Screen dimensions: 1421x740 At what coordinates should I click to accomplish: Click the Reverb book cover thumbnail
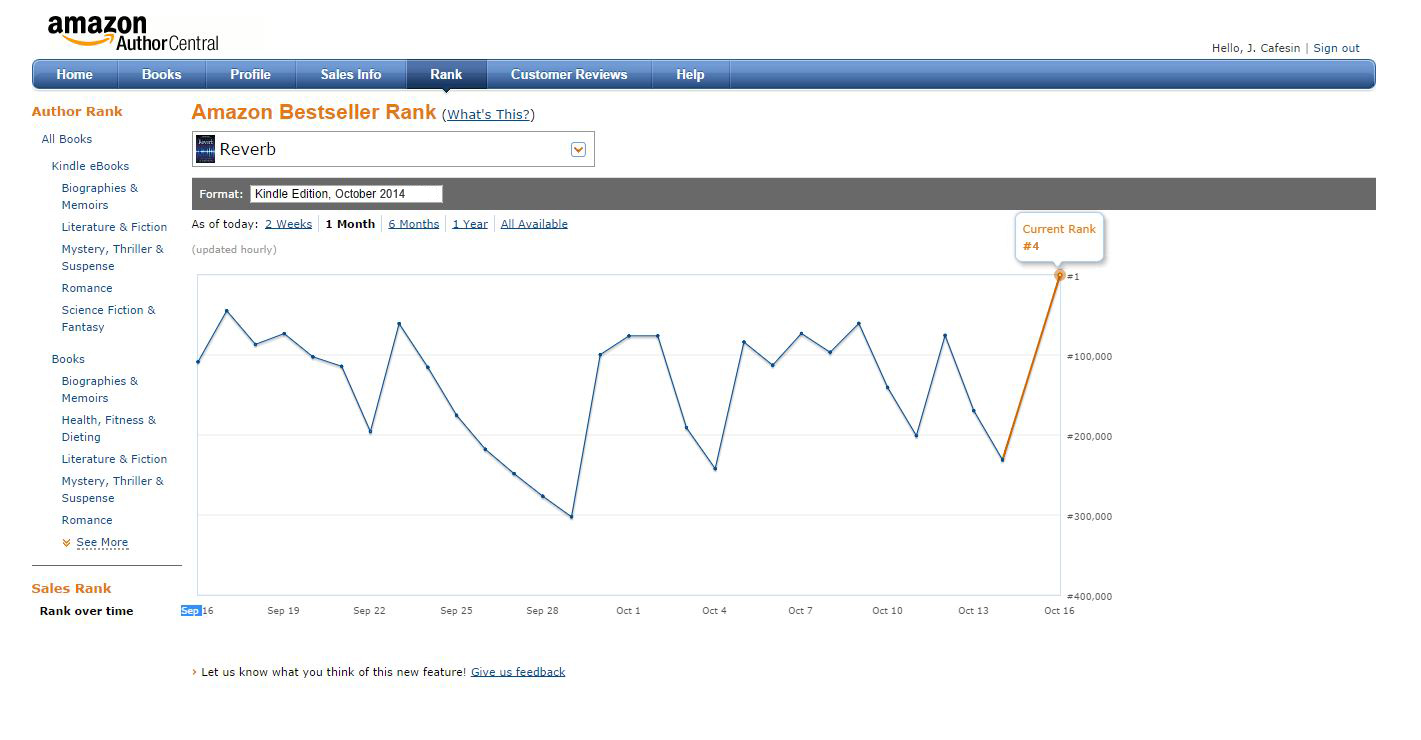(205, 149)
